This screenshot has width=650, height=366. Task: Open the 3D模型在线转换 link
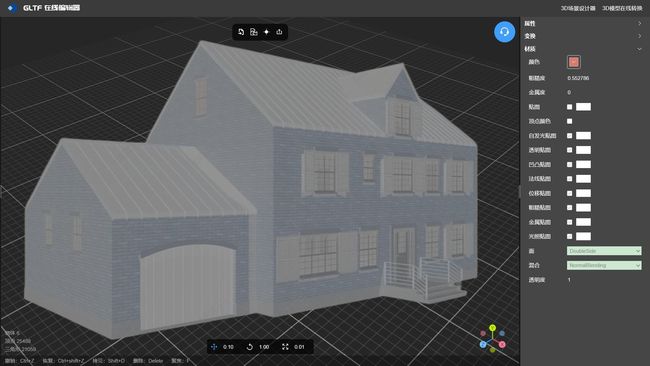622,8
